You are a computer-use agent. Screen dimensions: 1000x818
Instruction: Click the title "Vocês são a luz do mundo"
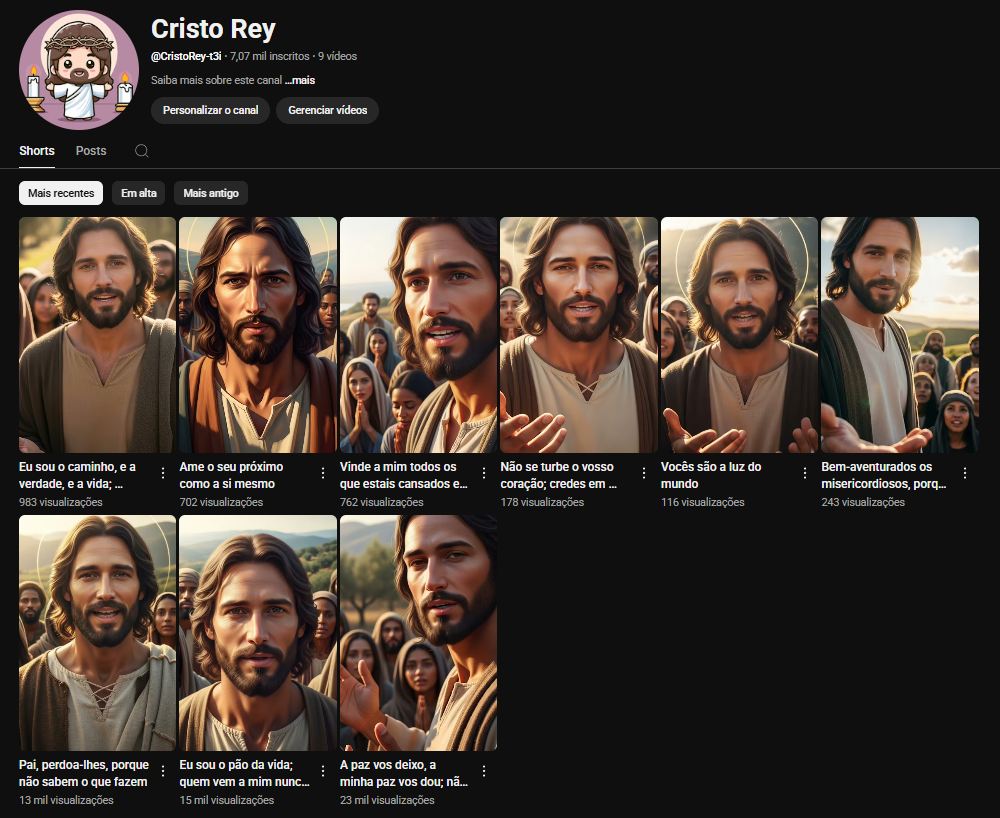(711, 475)
